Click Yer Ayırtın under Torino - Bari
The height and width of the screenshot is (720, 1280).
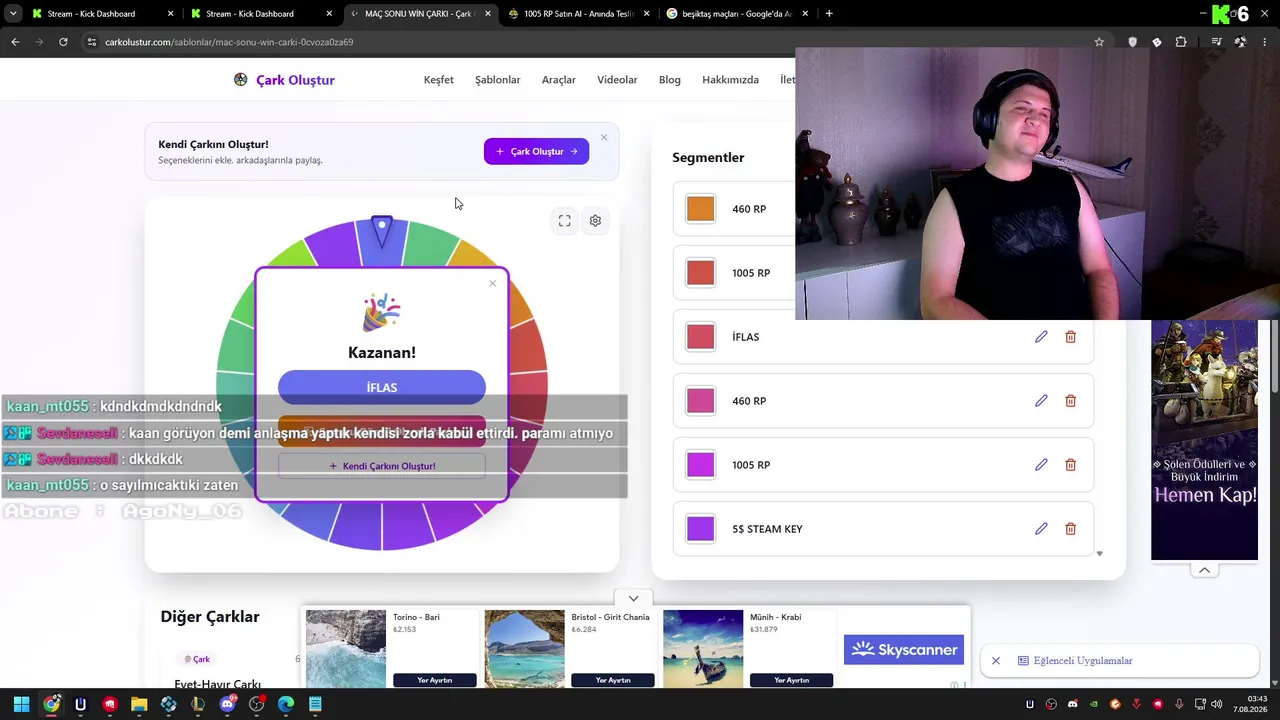(x=435, y=680)
